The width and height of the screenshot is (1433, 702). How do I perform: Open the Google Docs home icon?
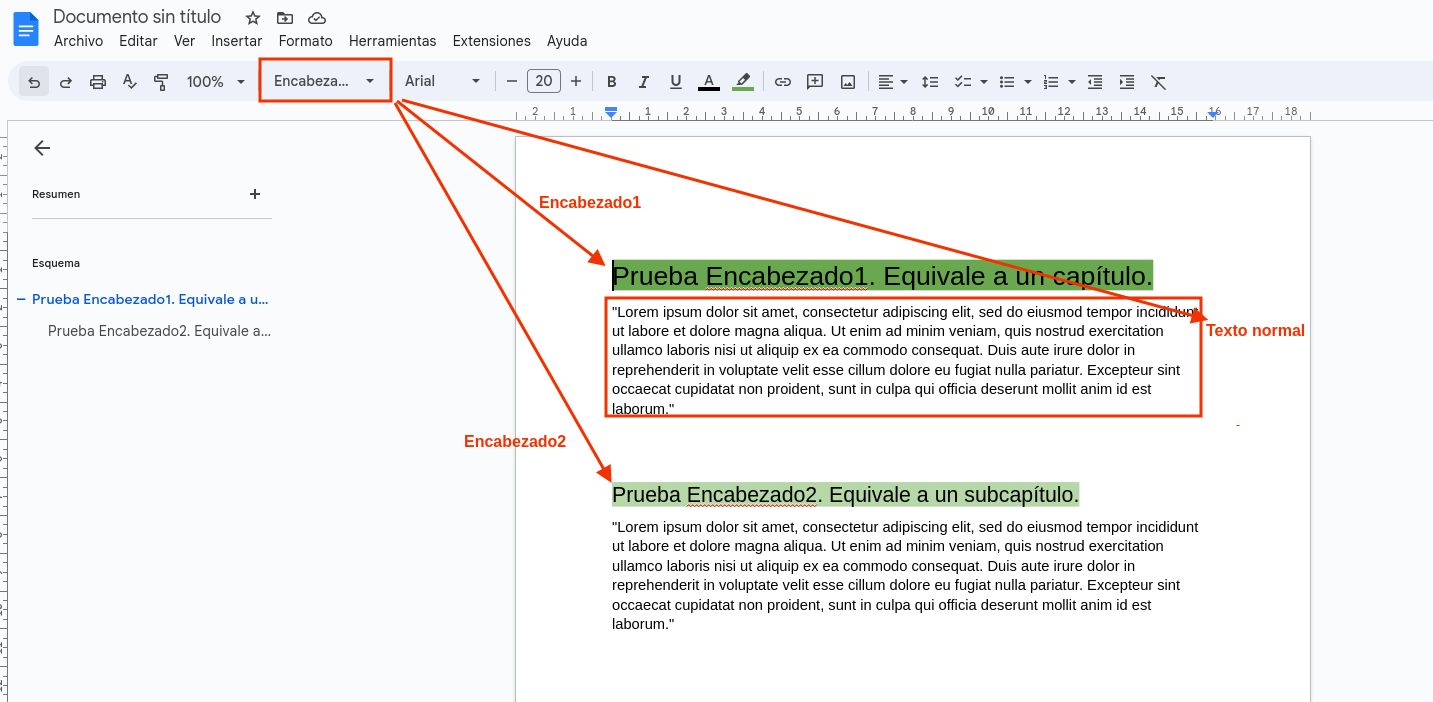click(x=25, y=29)
